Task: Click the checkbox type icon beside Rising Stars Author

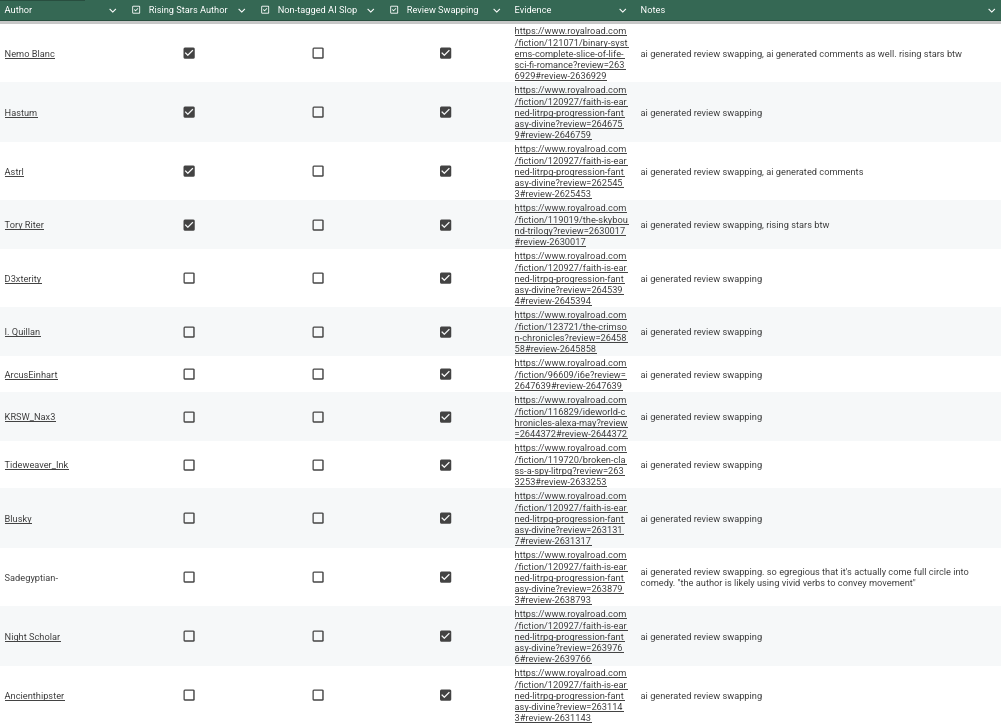Action: tap(136, 10)
